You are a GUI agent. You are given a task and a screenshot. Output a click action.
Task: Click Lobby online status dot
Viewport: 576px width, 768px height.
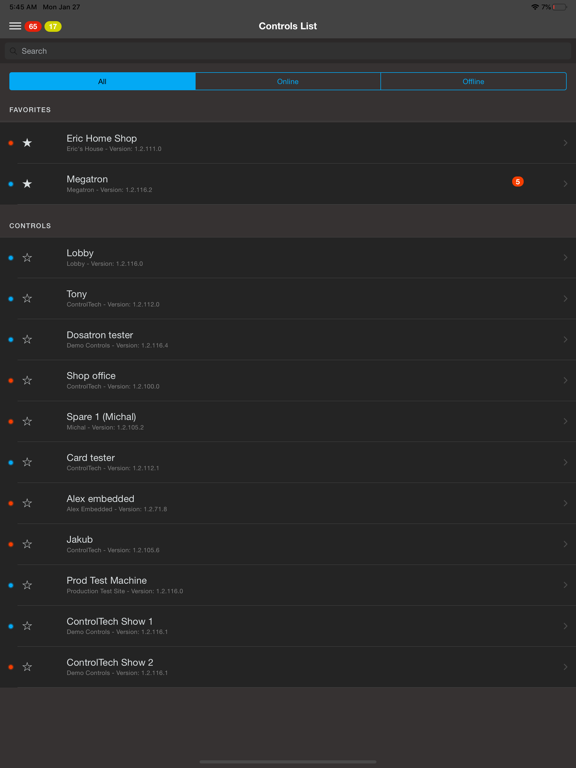tap(11, 258)
